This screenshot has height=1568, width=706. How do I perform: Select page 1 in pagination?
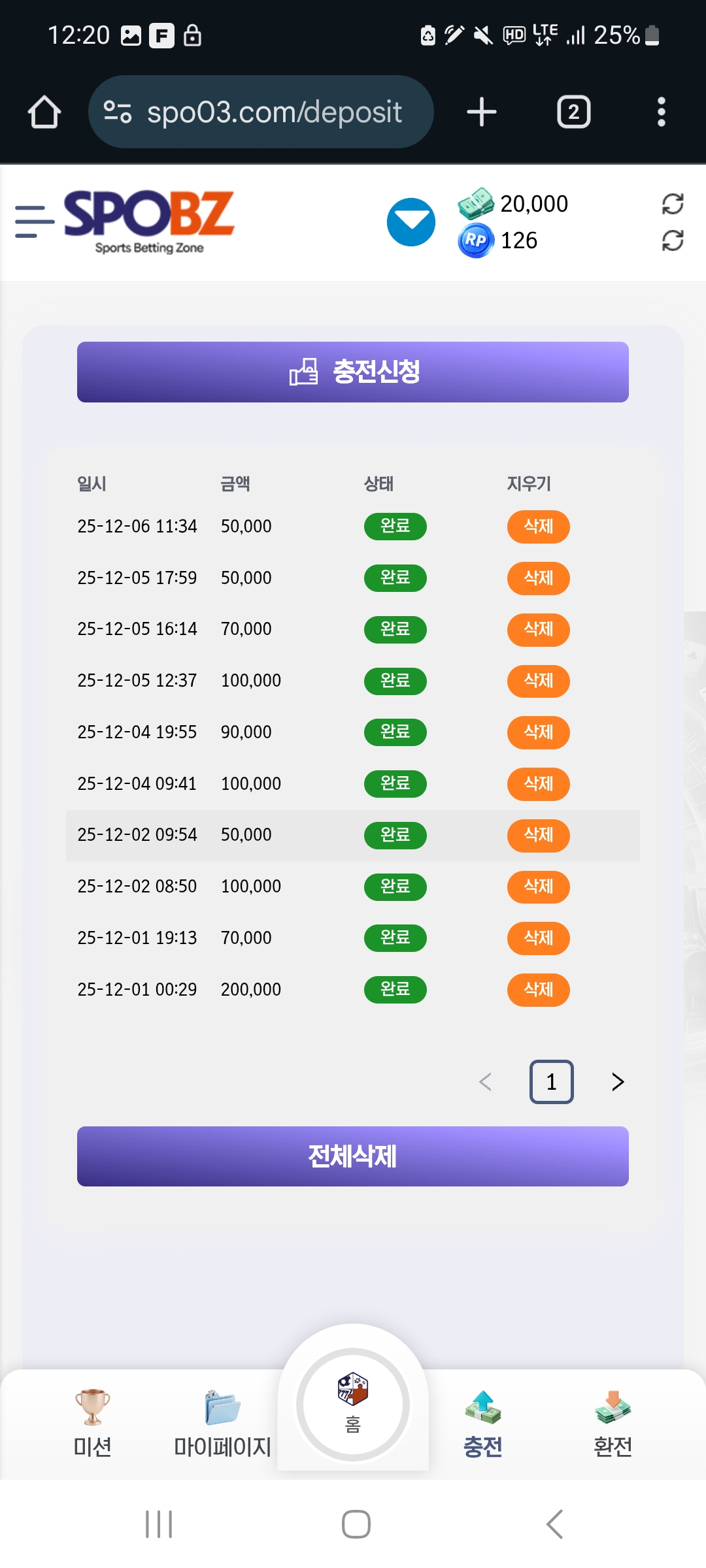551,1082
